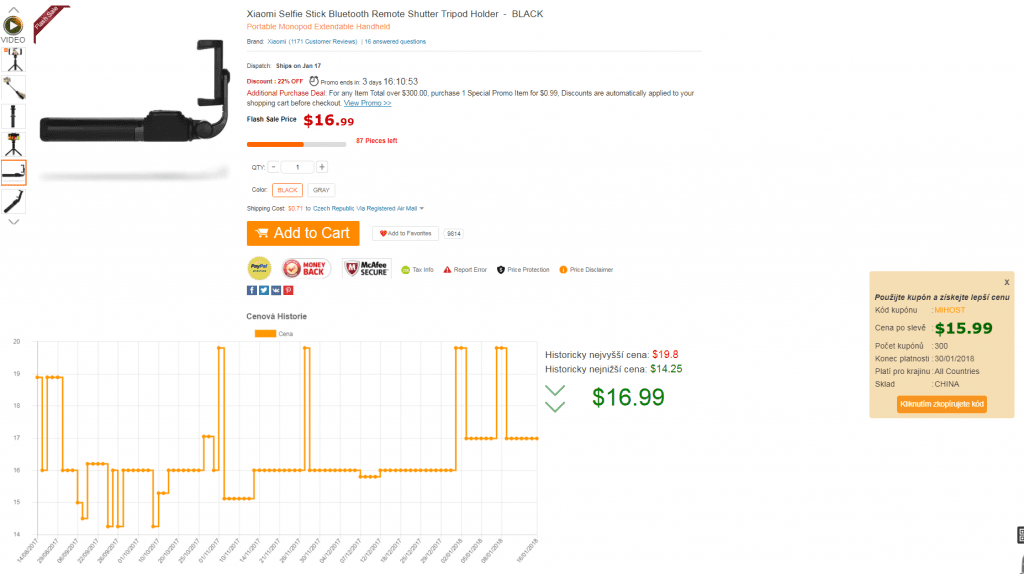Open the Report Error warning icon
This screenshot has height=574, width=1024.
point(447,269)
